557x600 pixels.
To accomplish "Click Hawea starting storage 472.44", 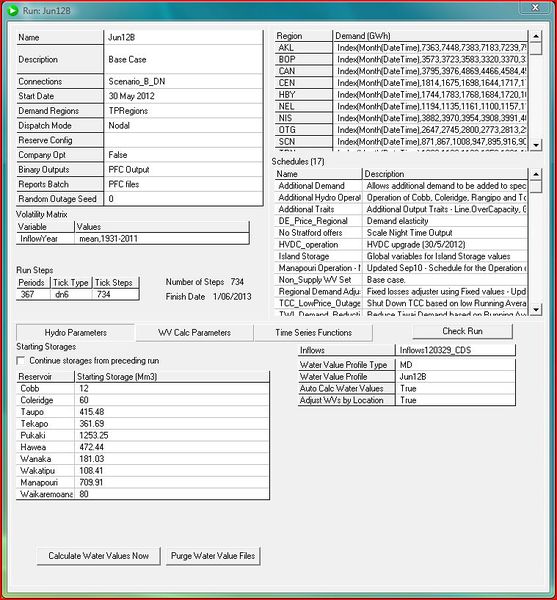I will [172, 447].
